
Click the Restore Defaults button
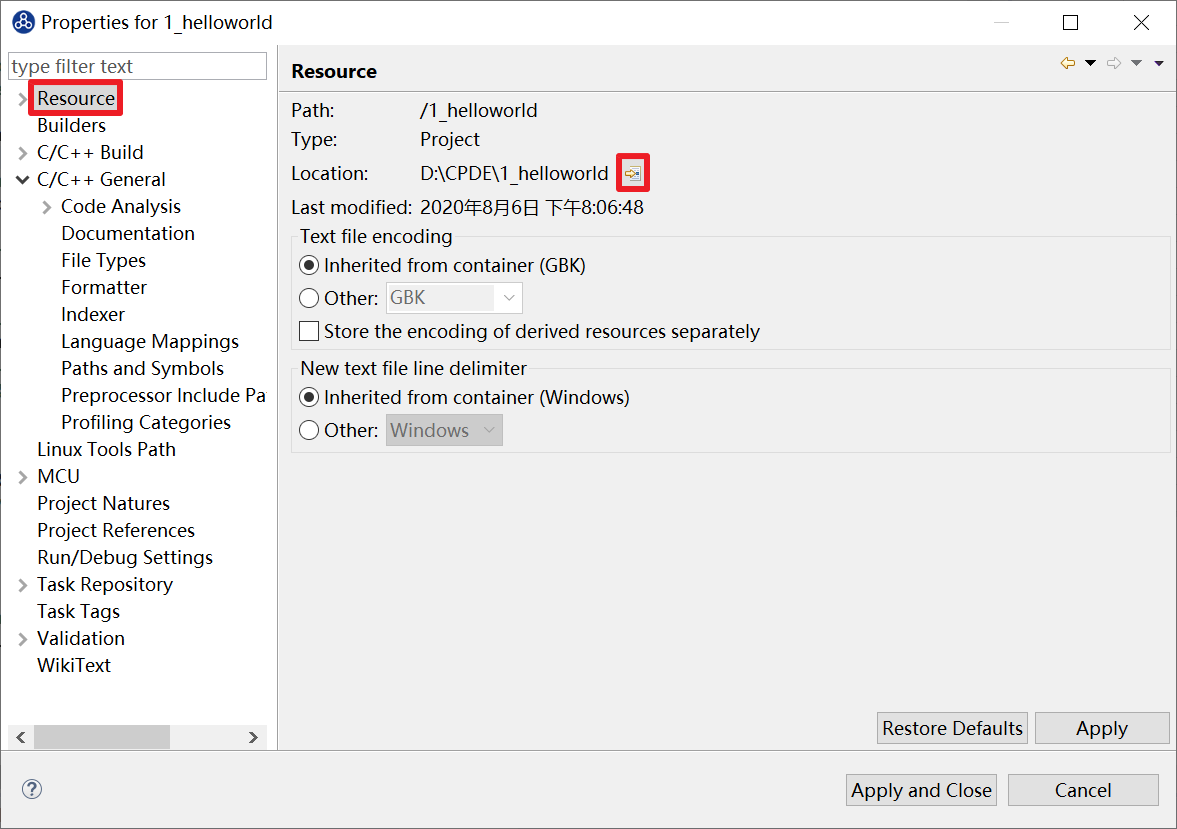(952, 728)
